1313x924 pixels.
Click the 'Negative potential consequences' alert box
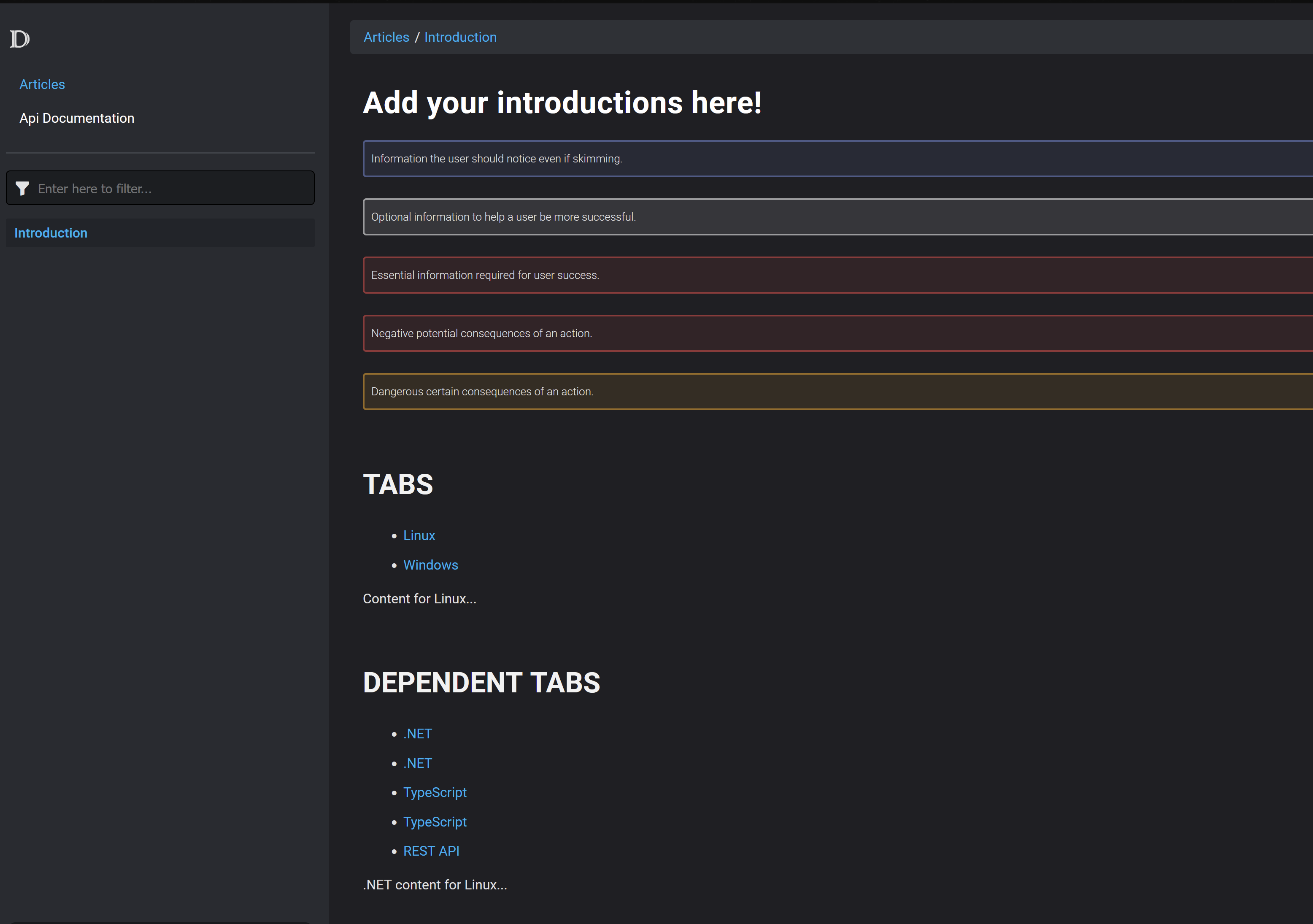click(x=838, y=333)
